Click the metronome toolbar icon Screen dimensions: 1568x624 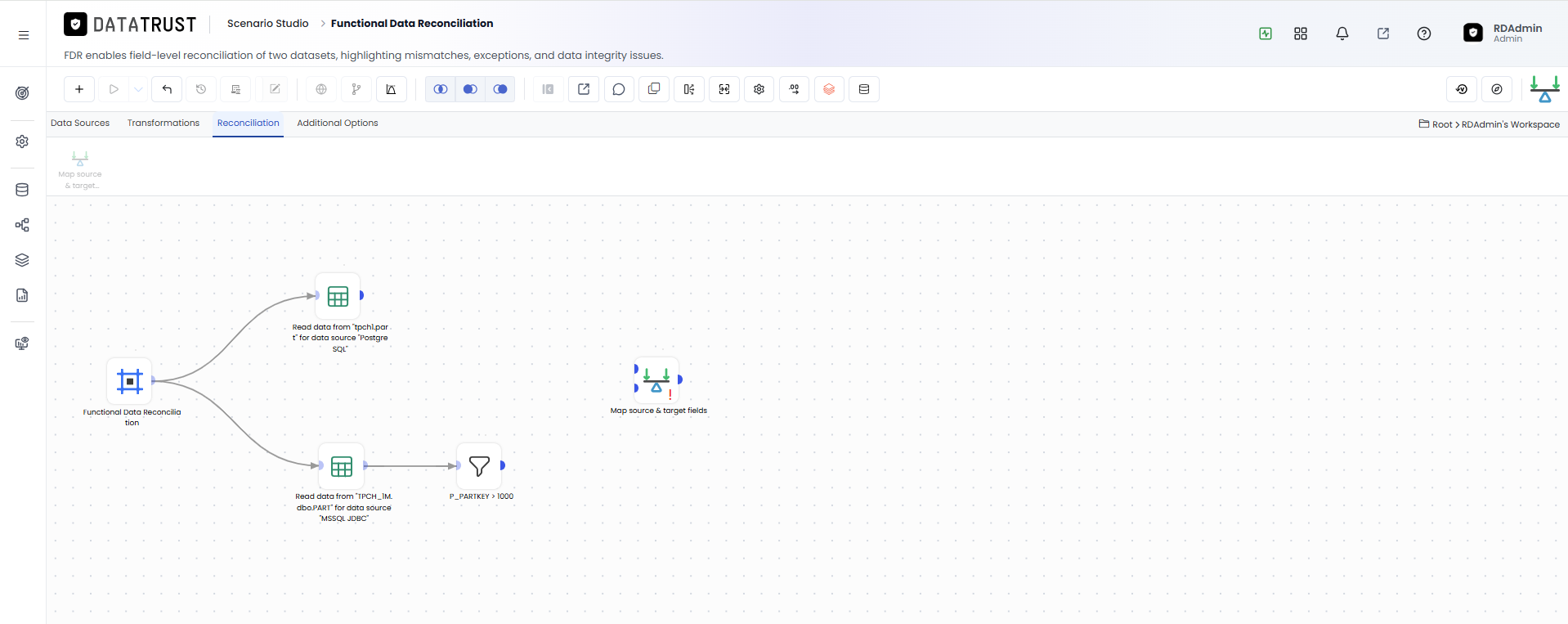point(392,89)
